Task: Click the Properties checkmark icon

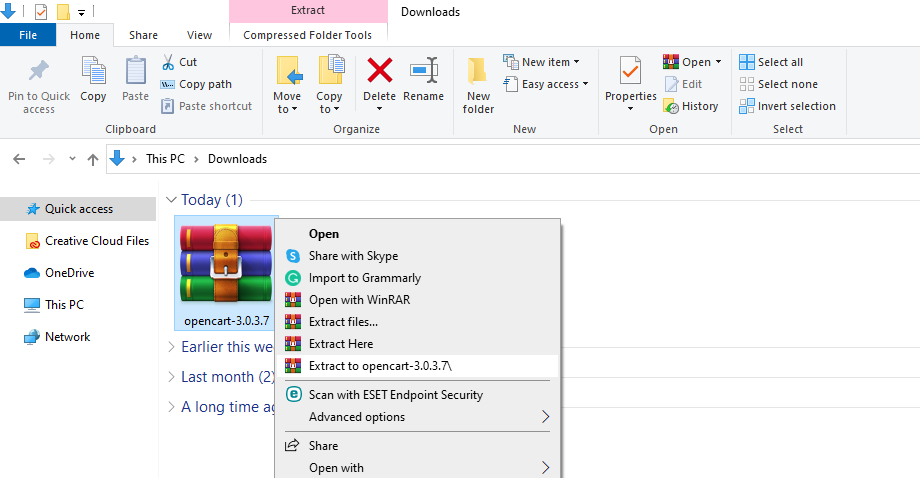Action: point(630,71)
